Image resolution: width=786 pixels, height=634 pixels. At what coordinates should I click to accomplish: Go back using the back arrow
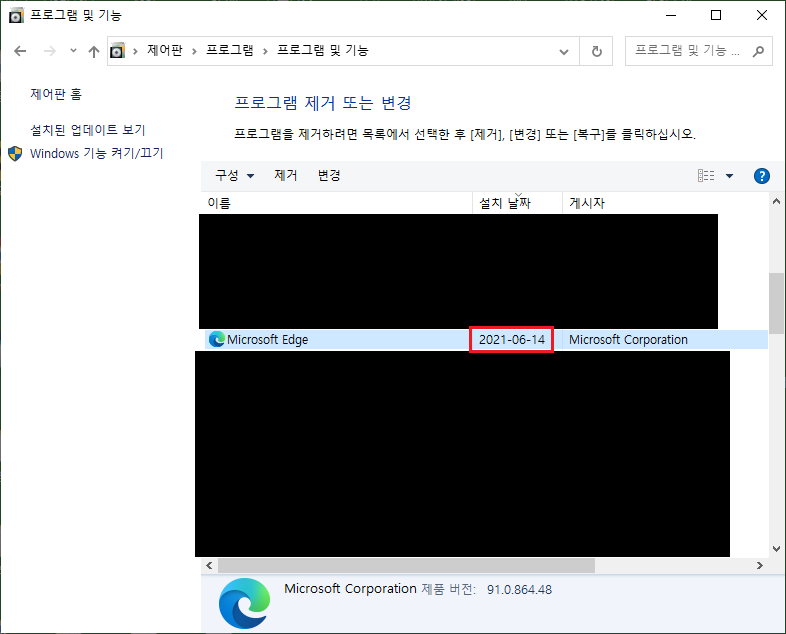(x=20, y=51)
